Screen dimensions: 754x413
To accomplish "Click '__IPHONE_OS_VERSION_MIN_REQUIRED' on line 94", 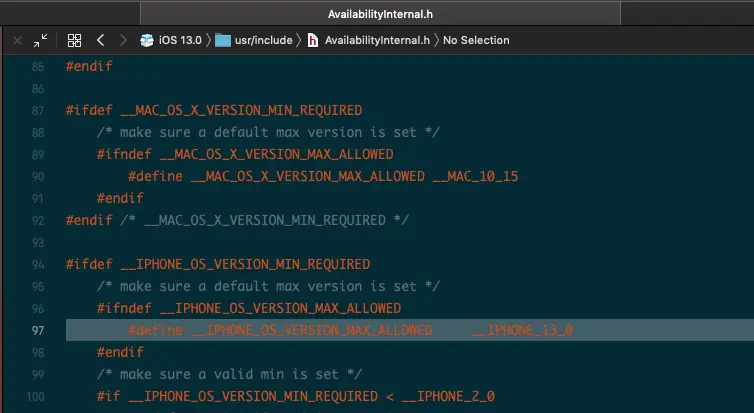I will [245, 264].
